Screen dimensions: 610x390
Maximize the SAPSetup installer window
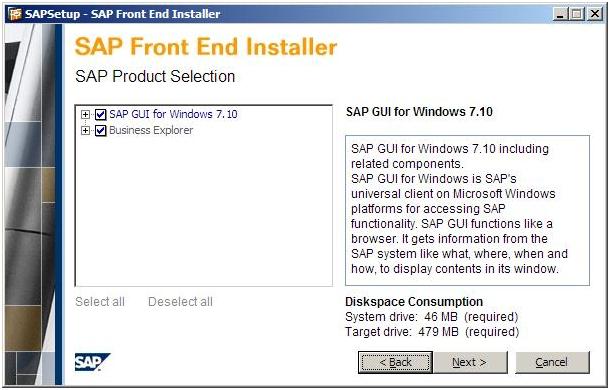coord(577,14)
